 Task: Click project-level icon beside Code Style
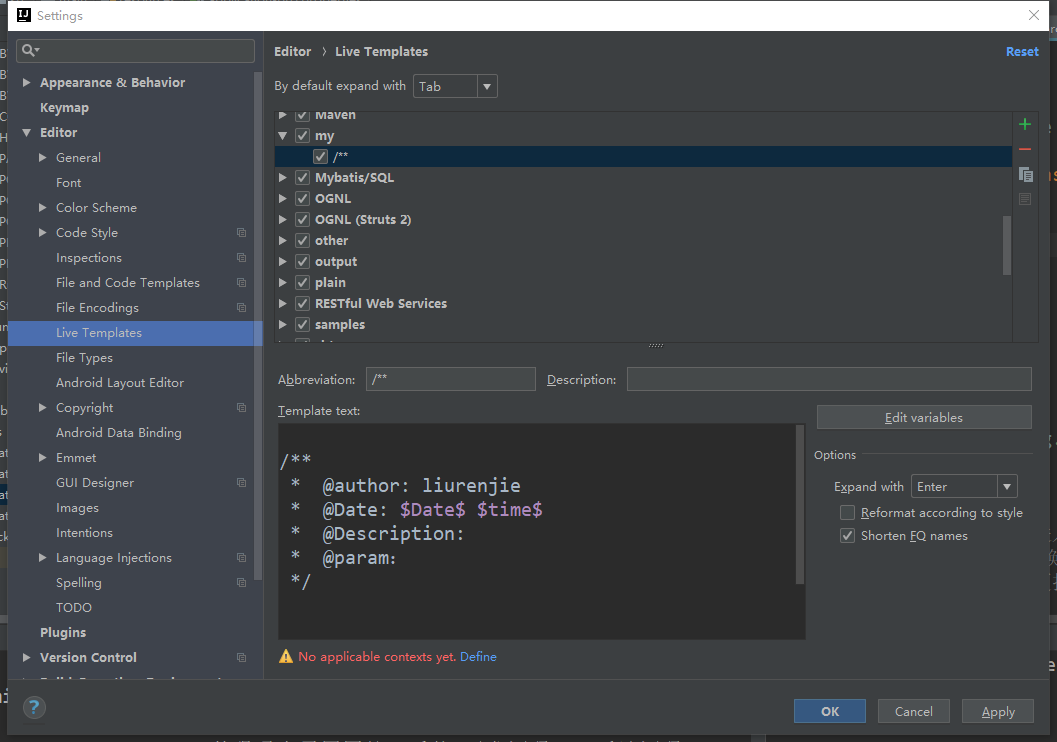(241, 233)
